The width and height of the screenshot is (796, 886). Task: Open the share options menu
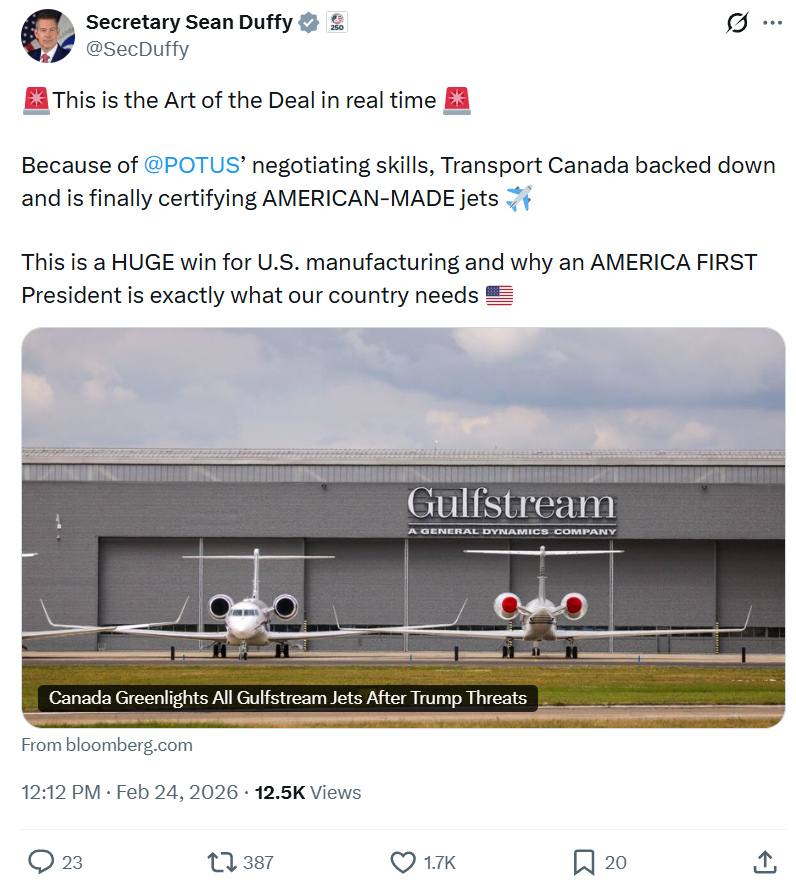[764, 861]
